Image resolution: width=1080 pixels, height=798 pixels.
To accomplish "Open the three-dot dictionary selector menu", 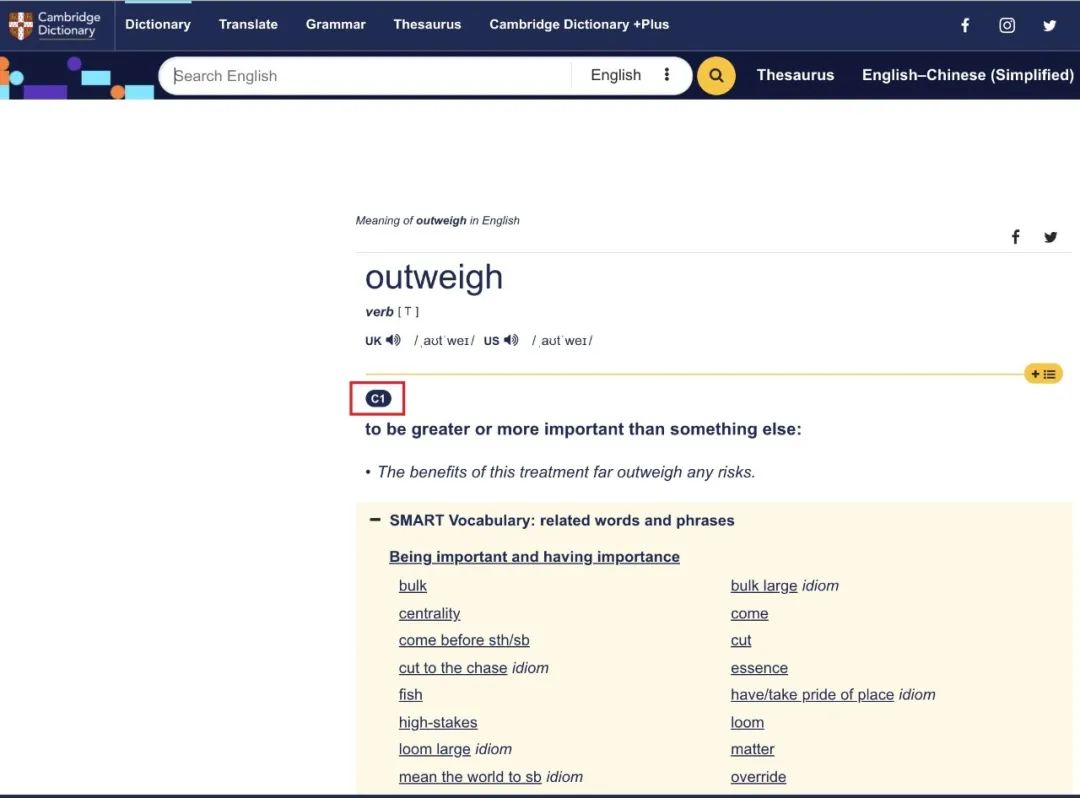I will tap(667, 75).
